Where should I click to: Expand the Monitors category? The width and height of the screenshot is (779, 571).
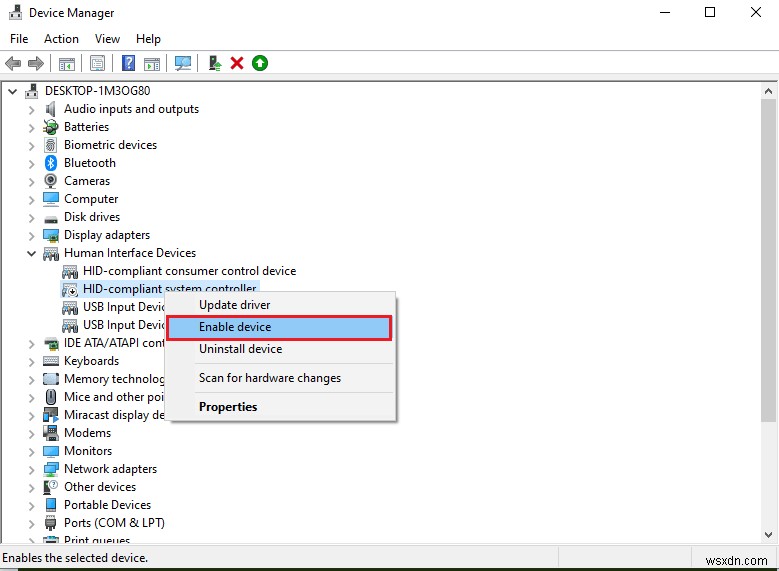coord(31,452)
